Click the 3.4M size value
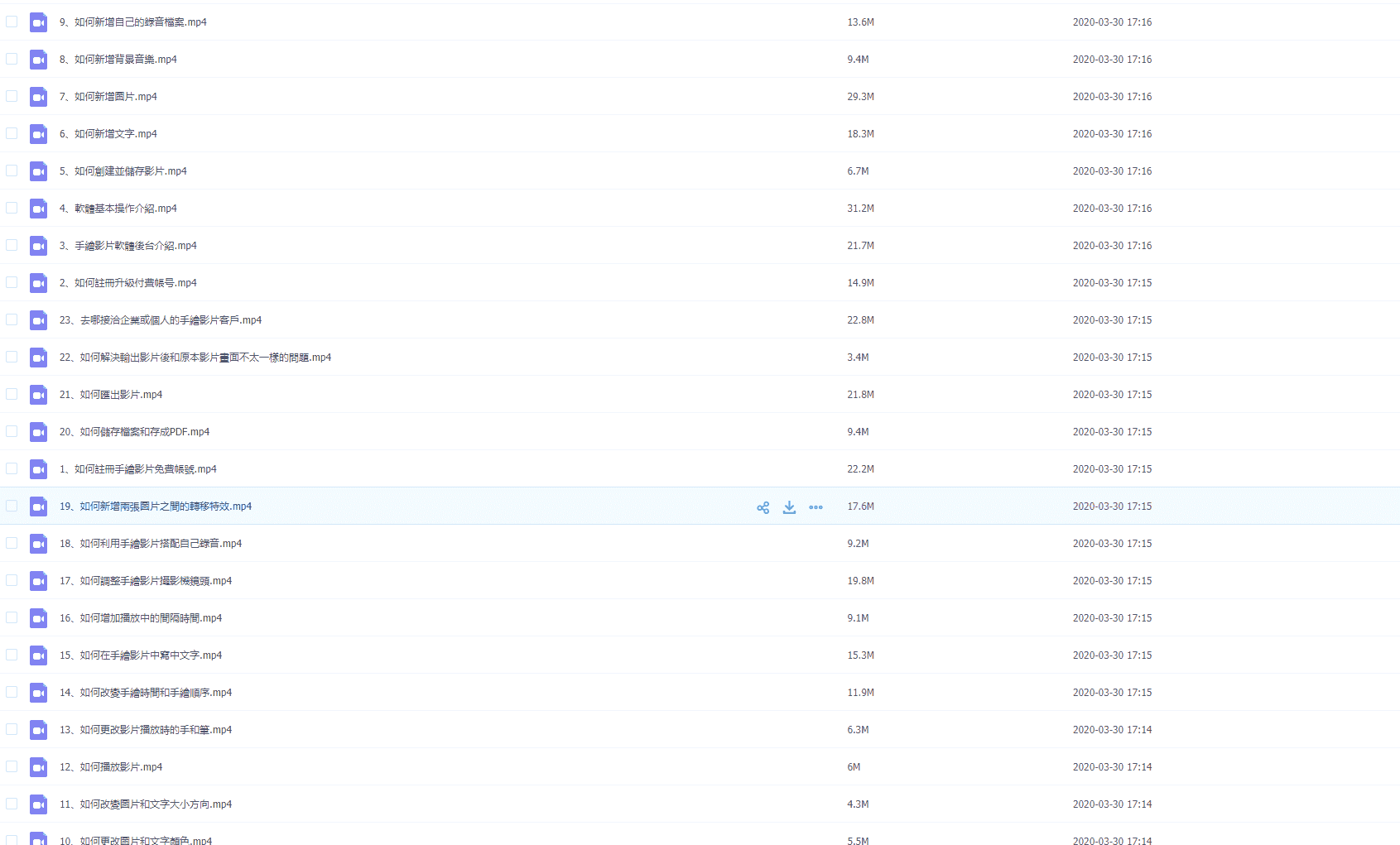1400x845 pixels. [x=858, y=358]
